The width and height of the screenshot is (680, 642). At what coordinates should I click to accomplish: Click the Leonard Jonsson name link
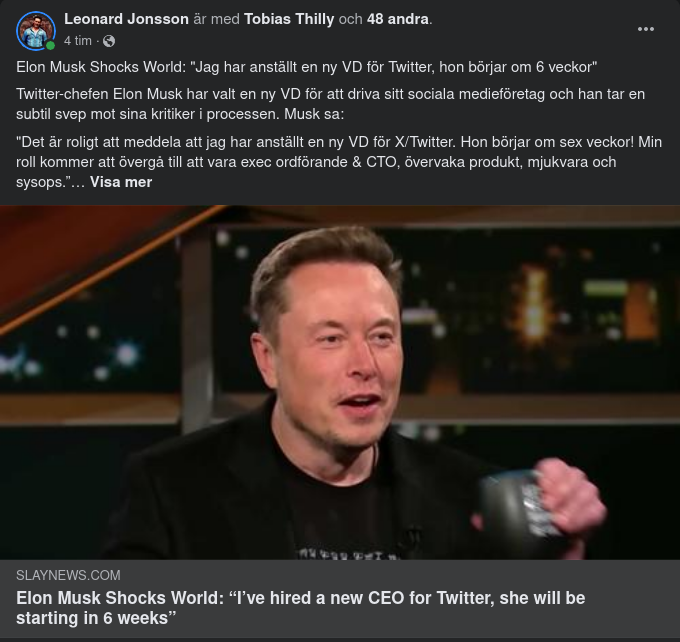tap(126, 19)
